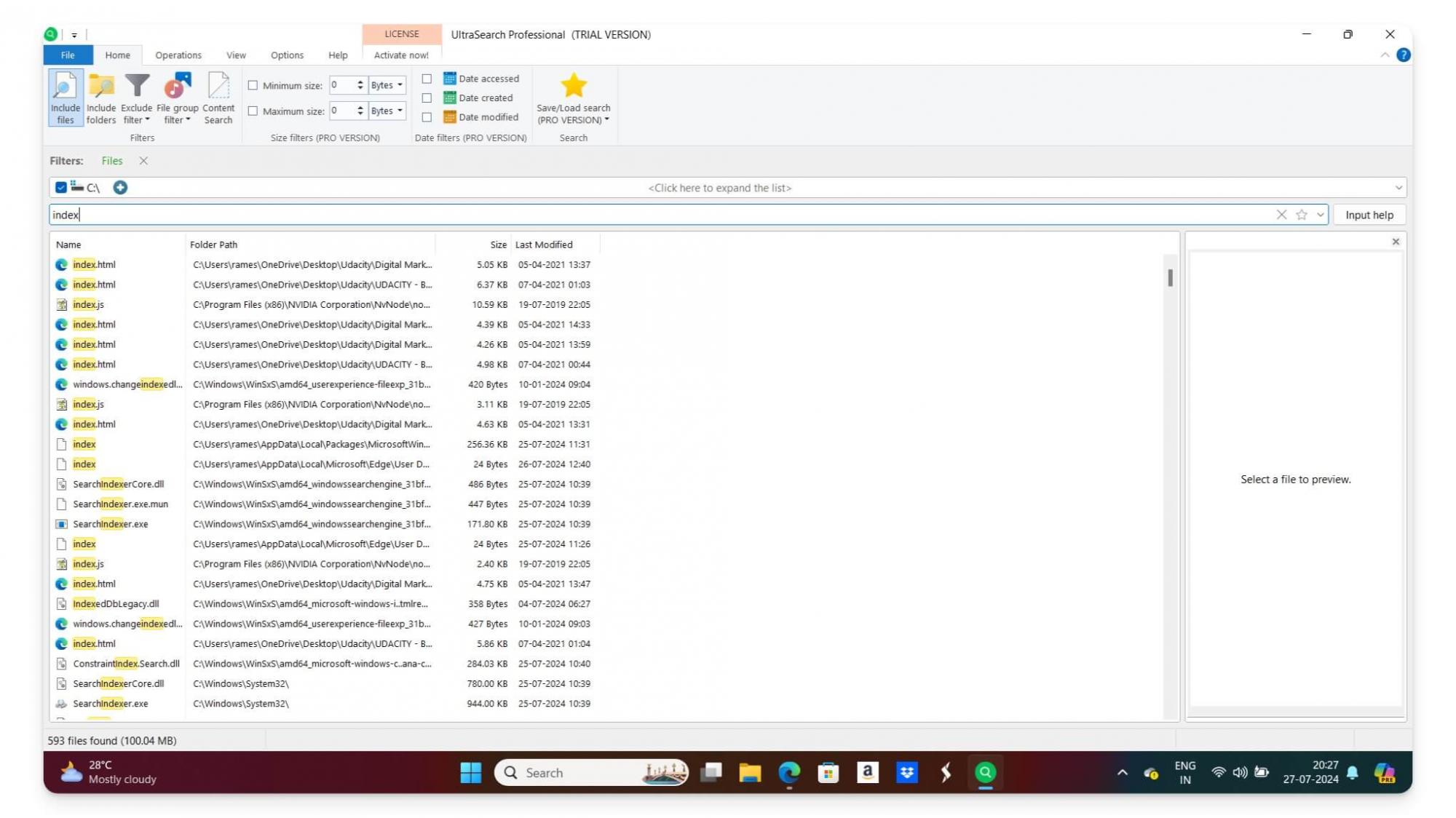The height and width of the screenshot is (818, 1456).
Task: Click the Activate now! tab link
Action: pyautogui.click(x=401, y=55)
